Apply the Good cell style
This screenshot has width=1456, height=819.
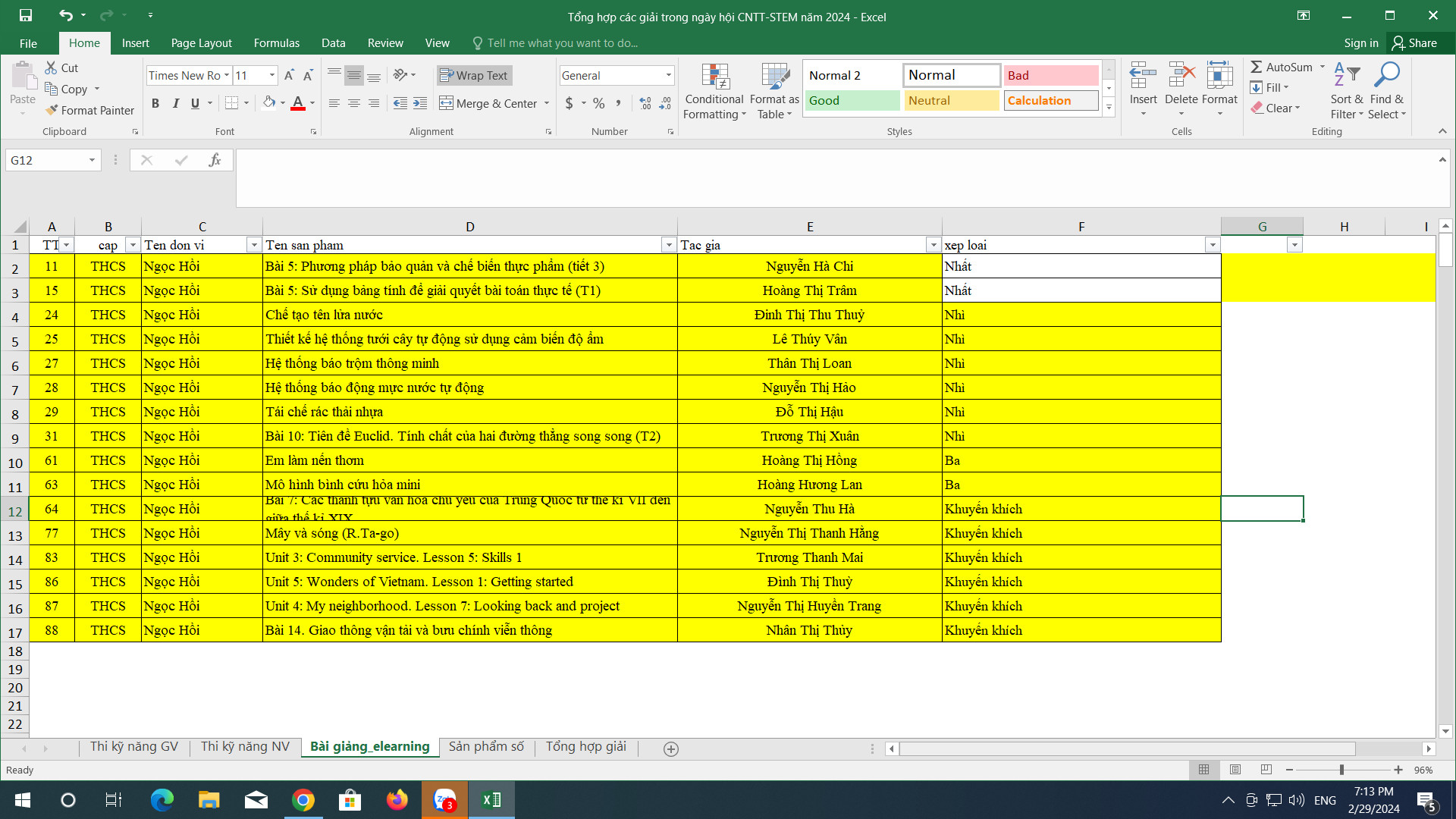click(x=852, y=101)
